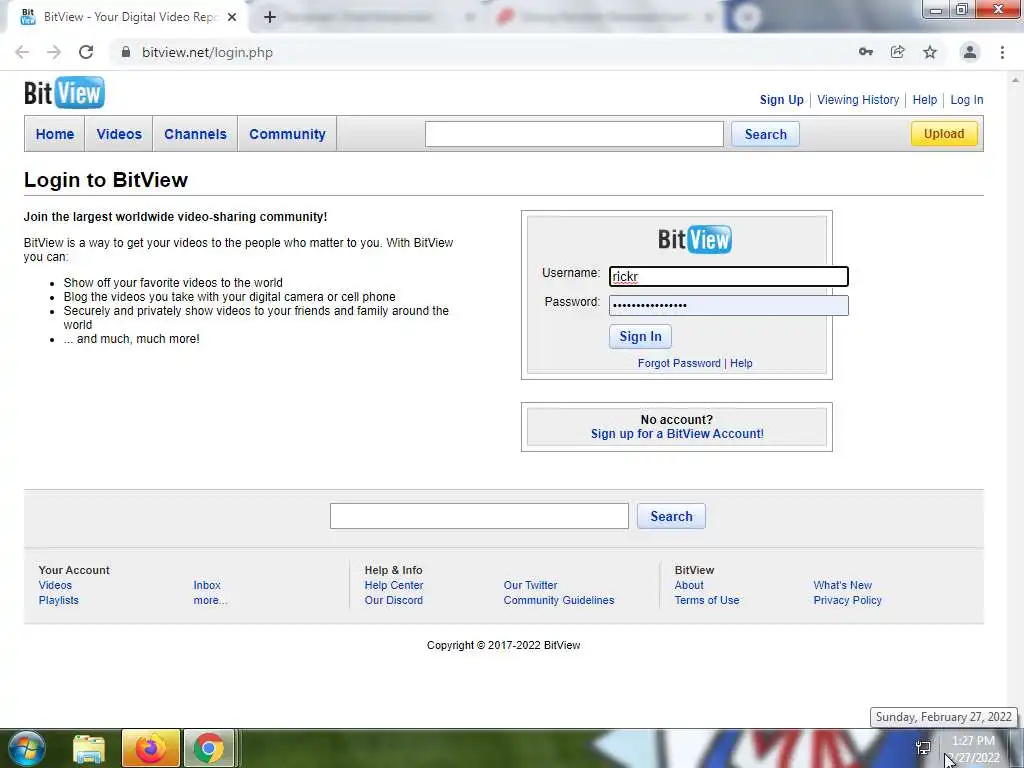1024x768 pixels.
Task: Click the Forgot Password link
Action: pos(679,363)
